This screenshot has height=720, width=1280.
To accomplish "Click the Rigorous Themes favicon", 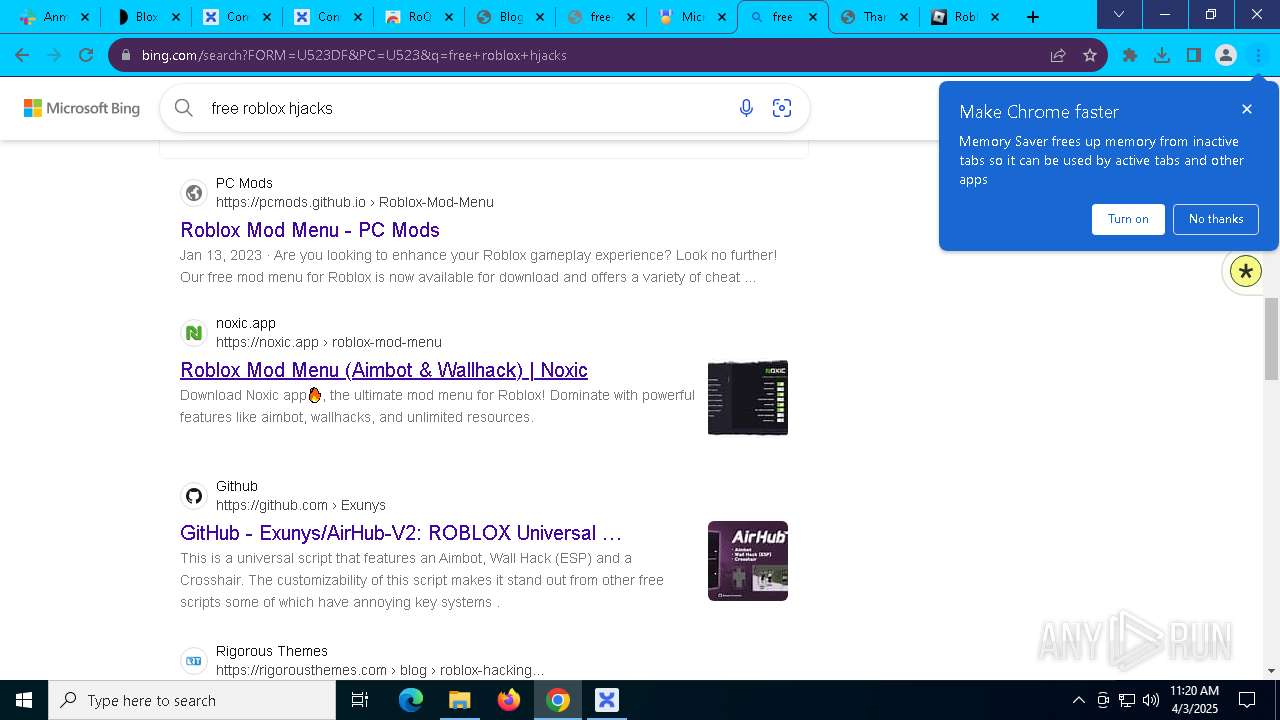I will pos(194,661).
